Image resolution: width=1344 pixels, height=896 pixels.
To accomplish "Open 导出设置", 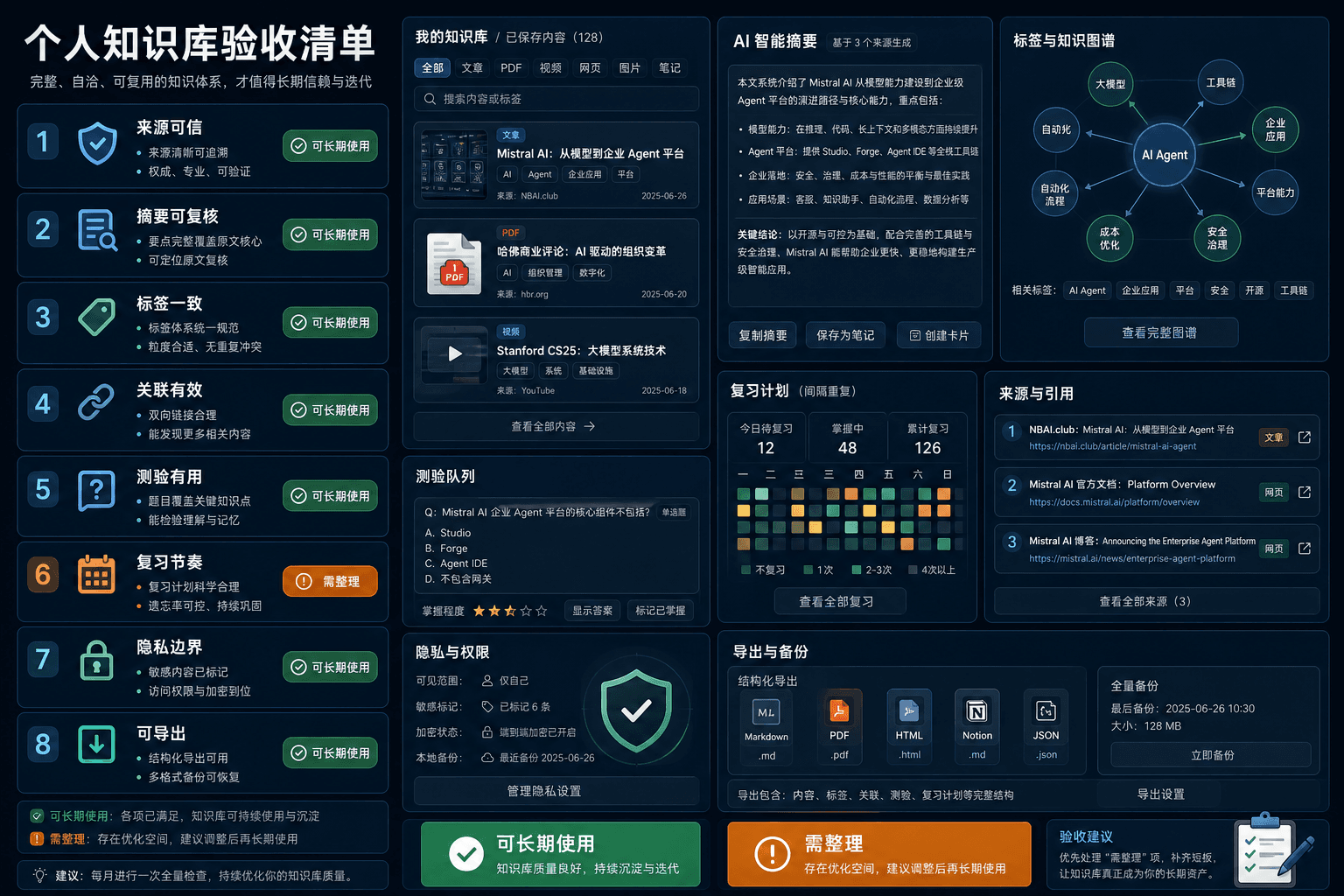I will 1161,794.
